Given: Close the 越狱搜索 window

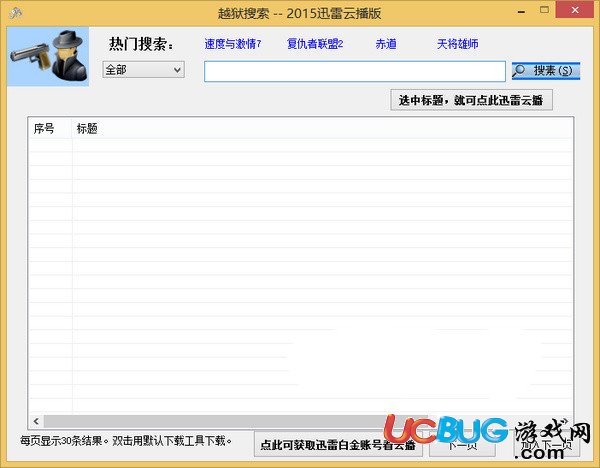Looking at the screenshot, I should click(575, 10).
